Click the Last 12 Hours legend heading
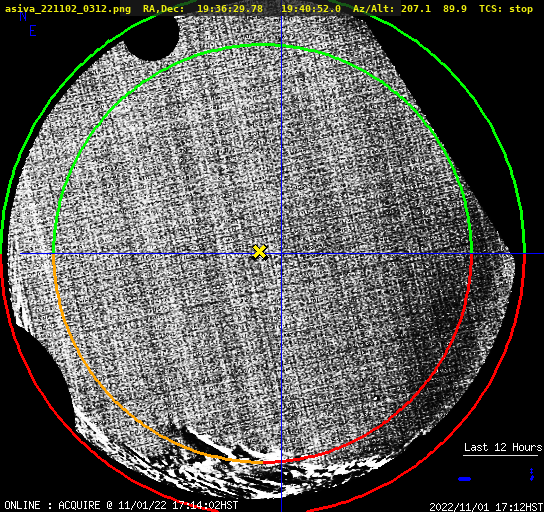 pos(503,447)
